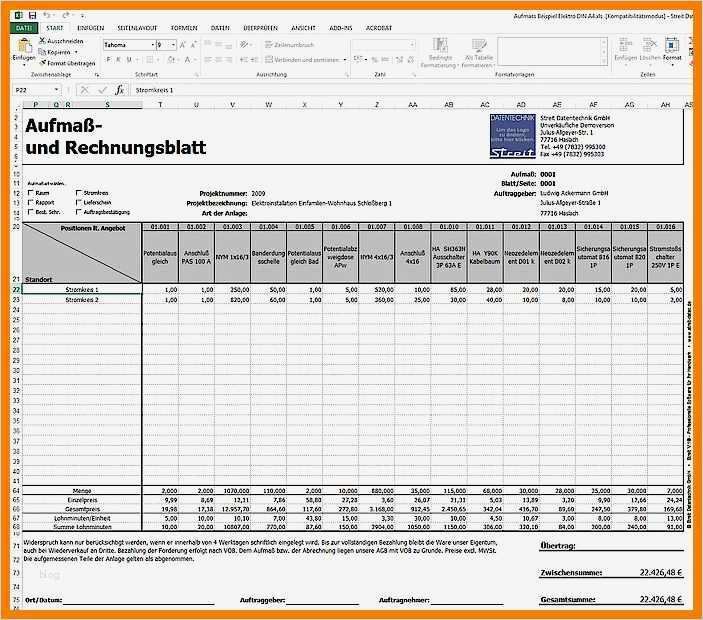The height and width of the screenshot is (620, 703).
Task: Toggle Zeilenumbruch wrap text
Action: coord(290,45)
